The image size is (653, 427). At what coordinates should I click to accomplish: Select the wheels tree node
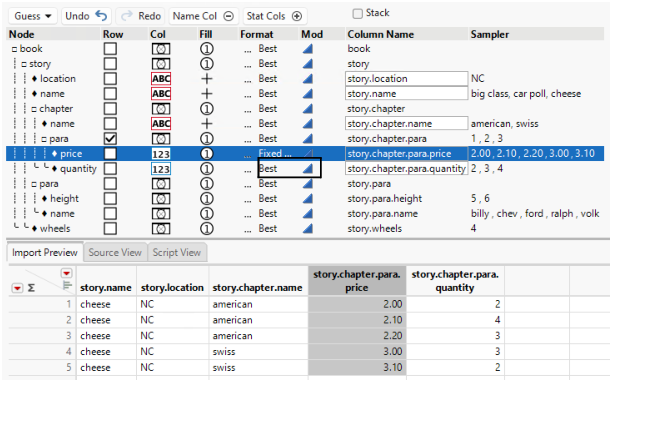pos(55,229)
